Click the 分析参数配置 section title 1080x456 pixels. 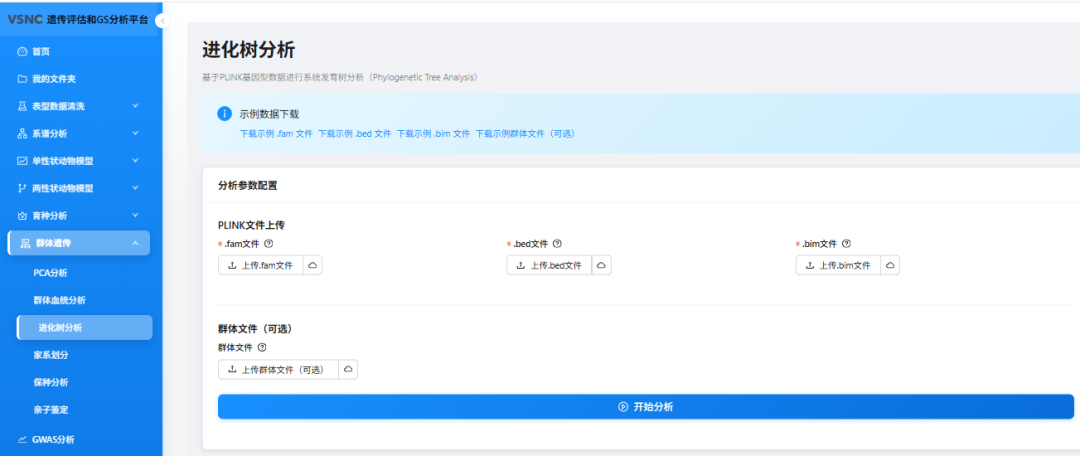pos(247,185)
